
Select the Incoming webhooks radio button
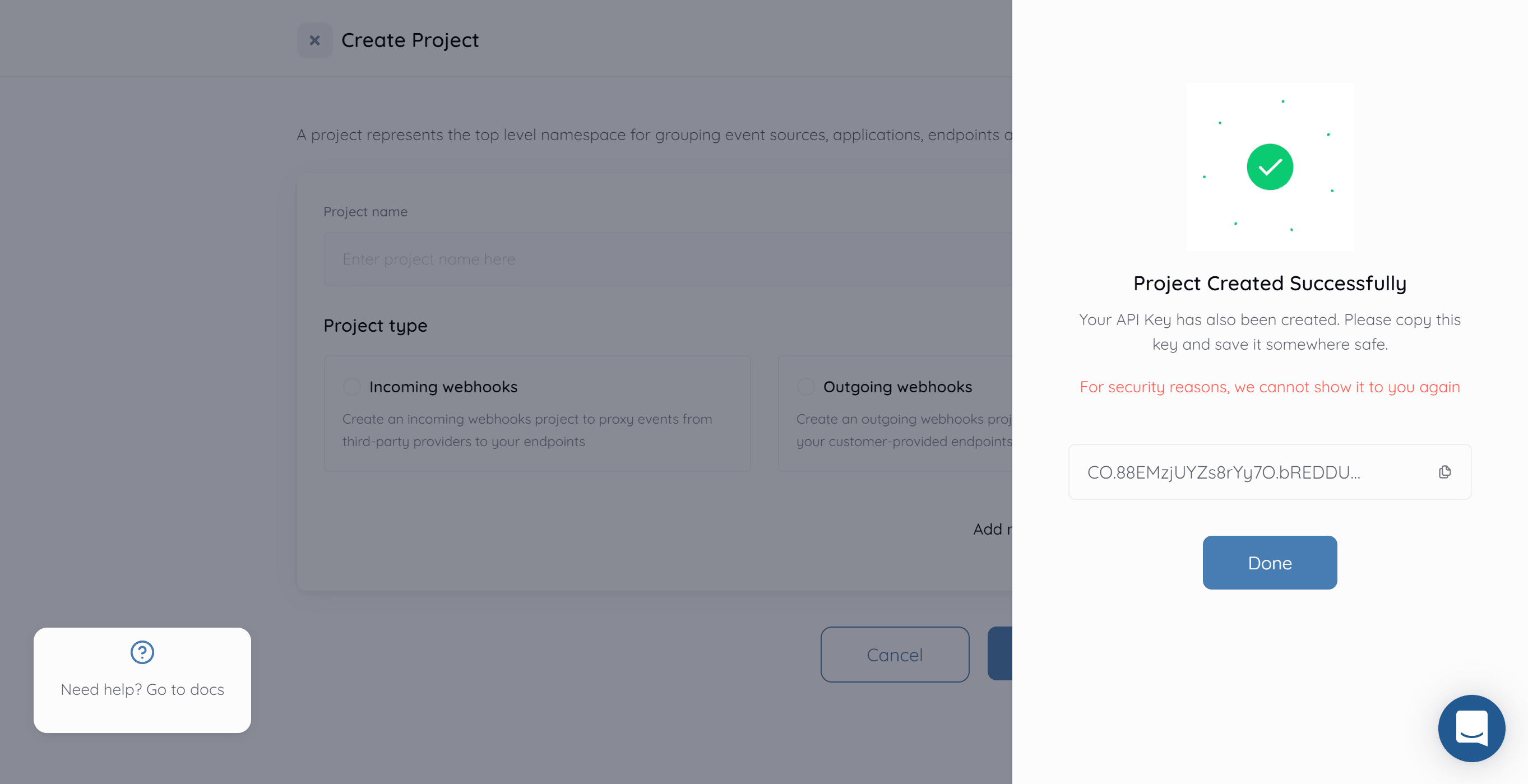(352, 386)
